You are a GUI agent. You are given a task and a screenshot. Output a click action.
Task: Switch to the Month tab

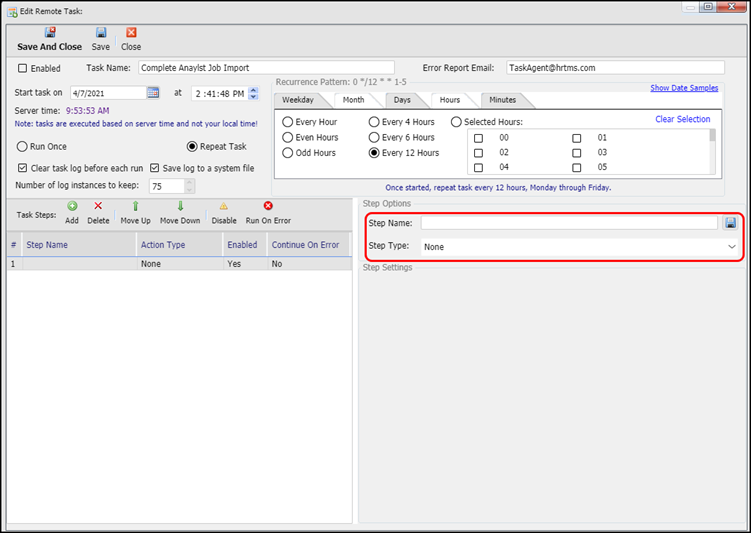(353, 100)
